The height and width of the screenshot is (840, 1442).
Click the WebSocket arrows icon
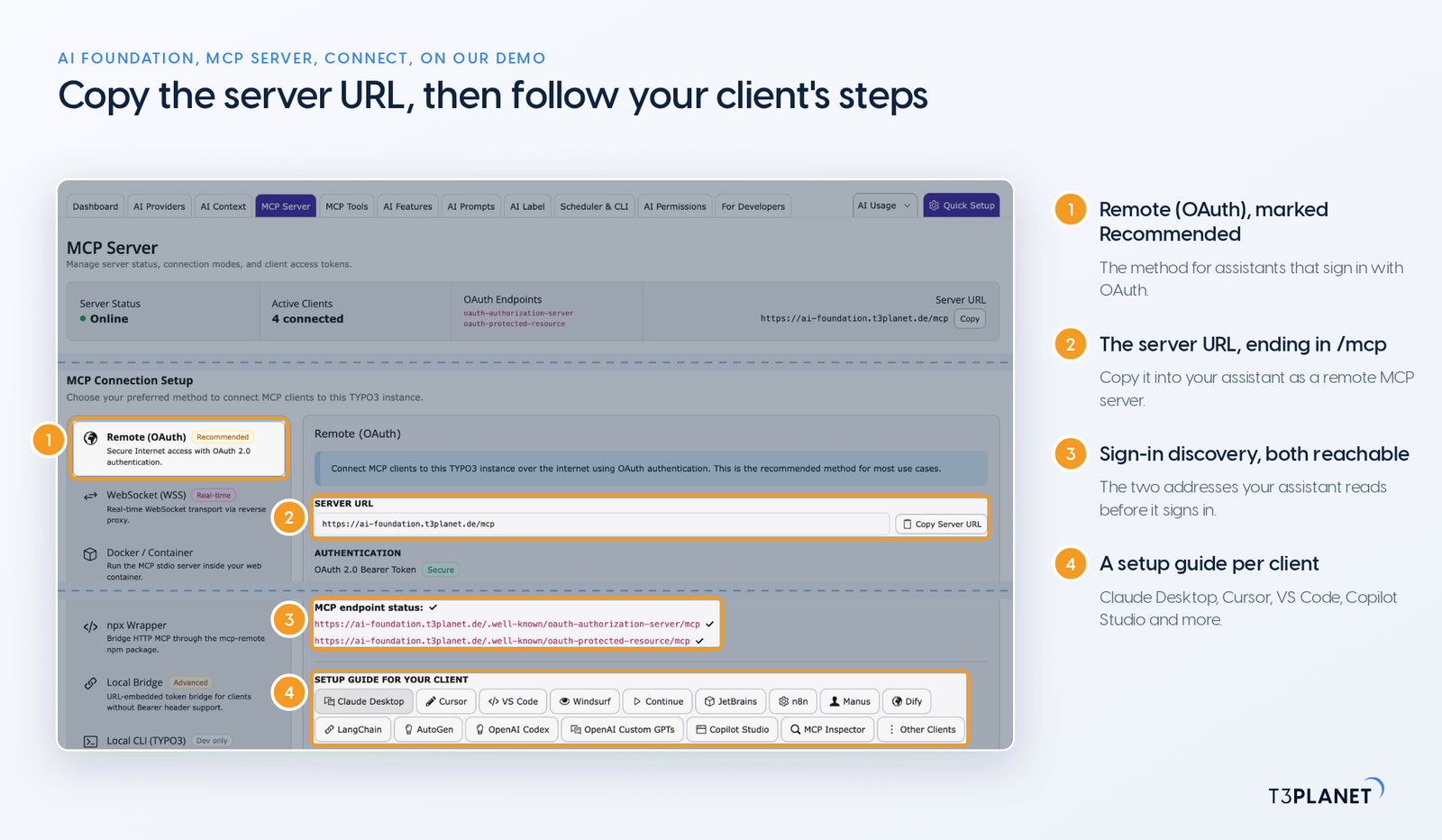(90, 496)
